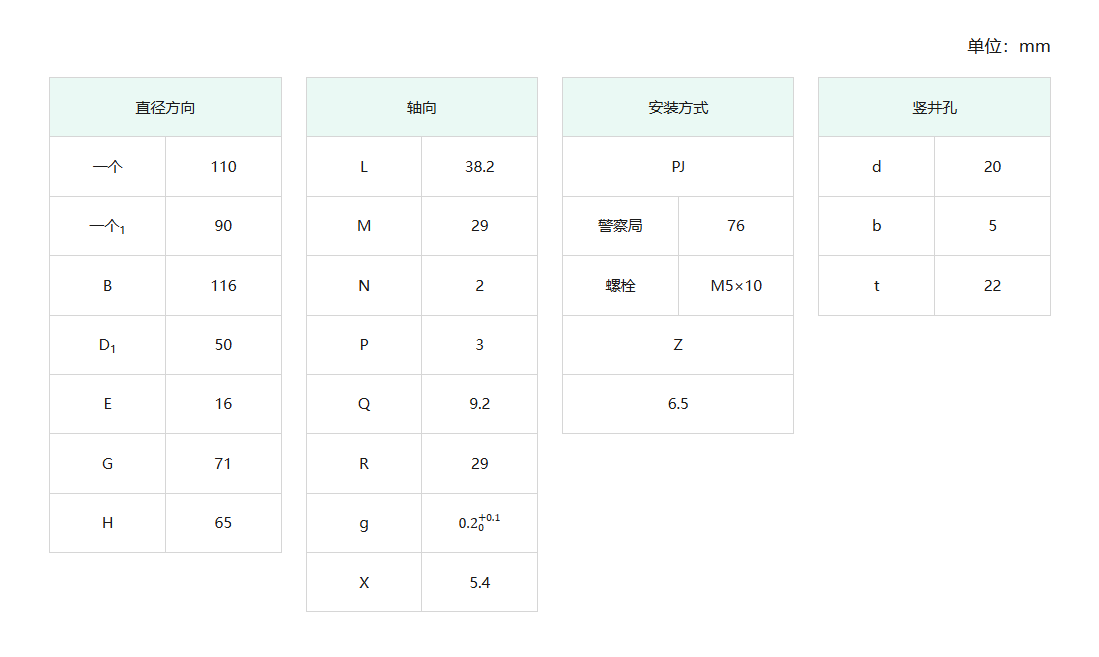The image size is (1099, 657).
Task: Select the t value 22 cell
Action: pos(992,286)
